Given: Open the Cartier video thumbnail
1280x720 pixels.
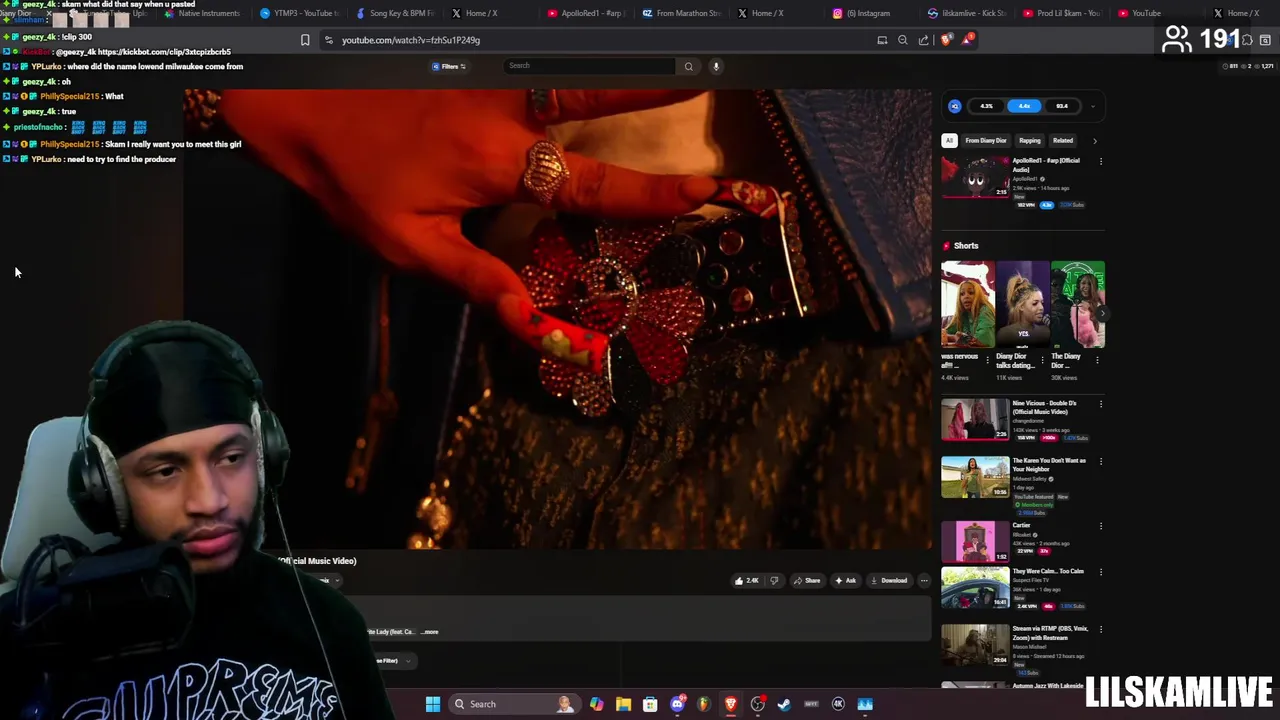Looking at the screenshot, I should [x=975, y=541].
